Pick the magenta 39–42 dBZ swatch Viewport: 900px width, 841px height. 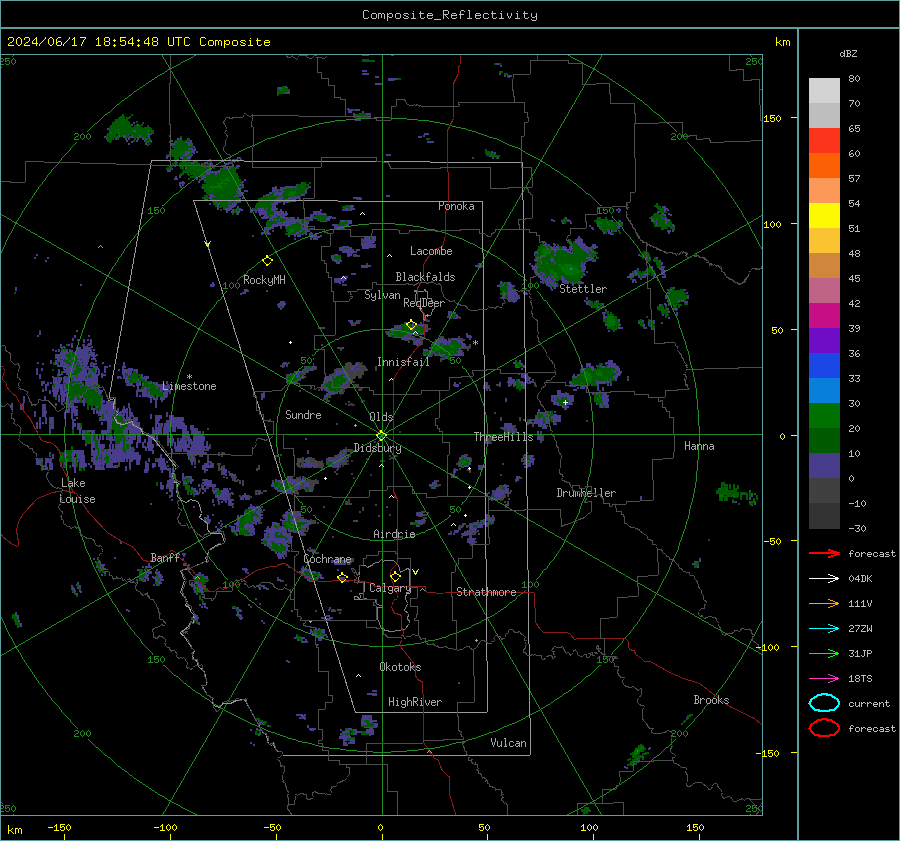[824, 315]
